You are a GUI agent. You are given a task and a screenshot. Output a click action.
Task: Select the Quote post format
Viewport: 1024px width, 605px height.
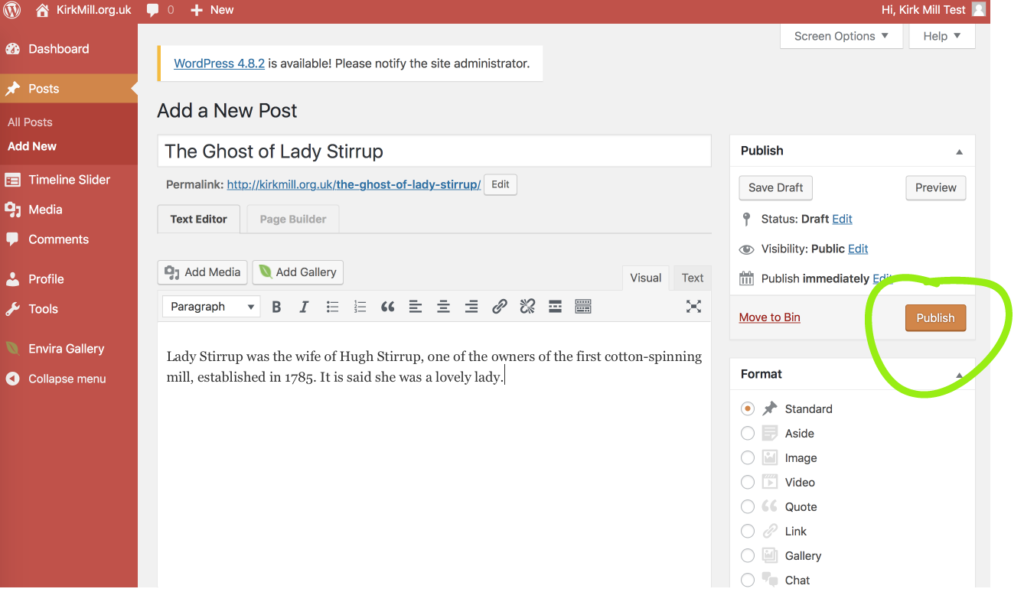[748, 507]
